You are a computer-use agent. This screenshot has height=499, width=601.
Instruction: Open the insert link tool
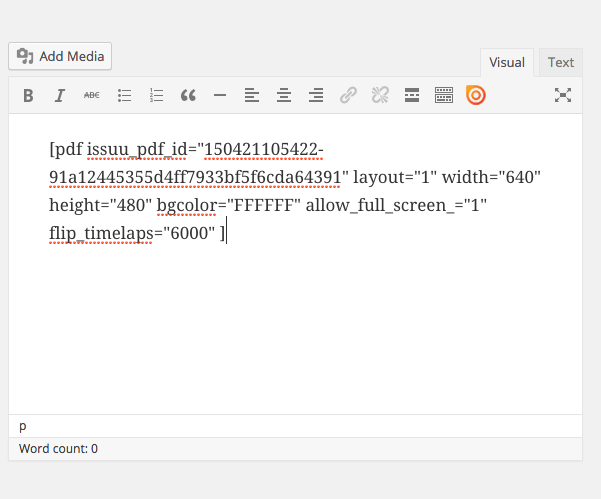tap(348, 95)
